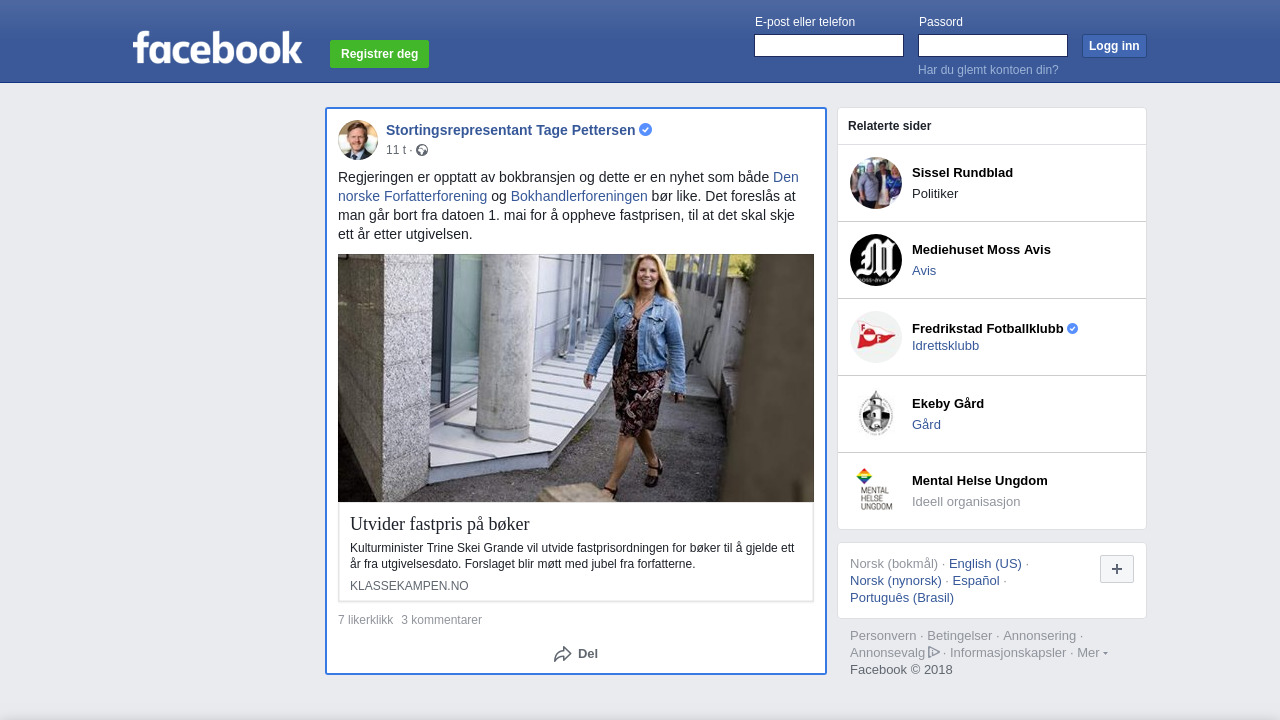Viewport: 1280px width, 720px height.
Task: Click the Facebook logo
Action: [217, 47]
